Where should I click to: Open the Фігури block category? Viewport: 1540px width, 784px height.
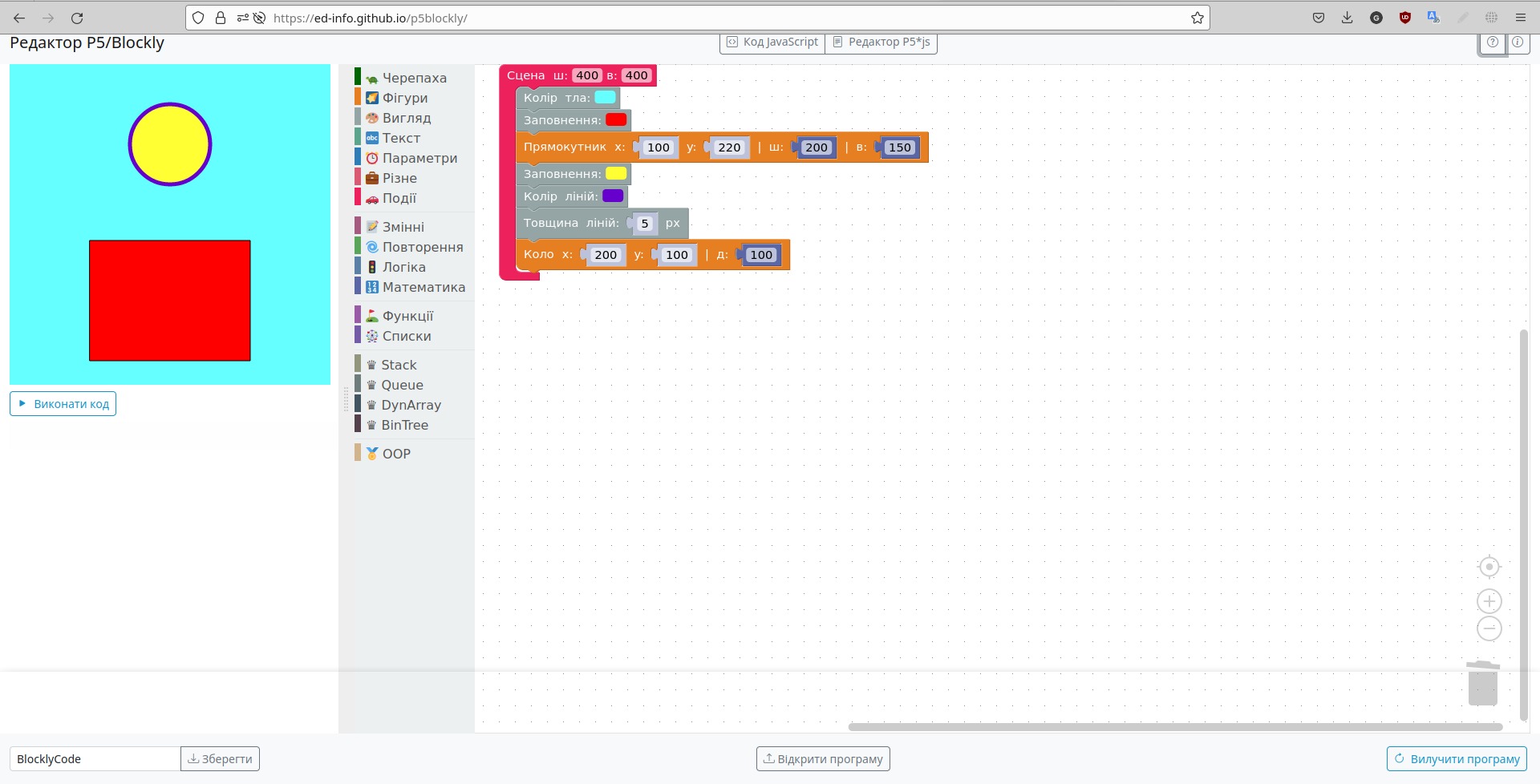pos(404,98)
